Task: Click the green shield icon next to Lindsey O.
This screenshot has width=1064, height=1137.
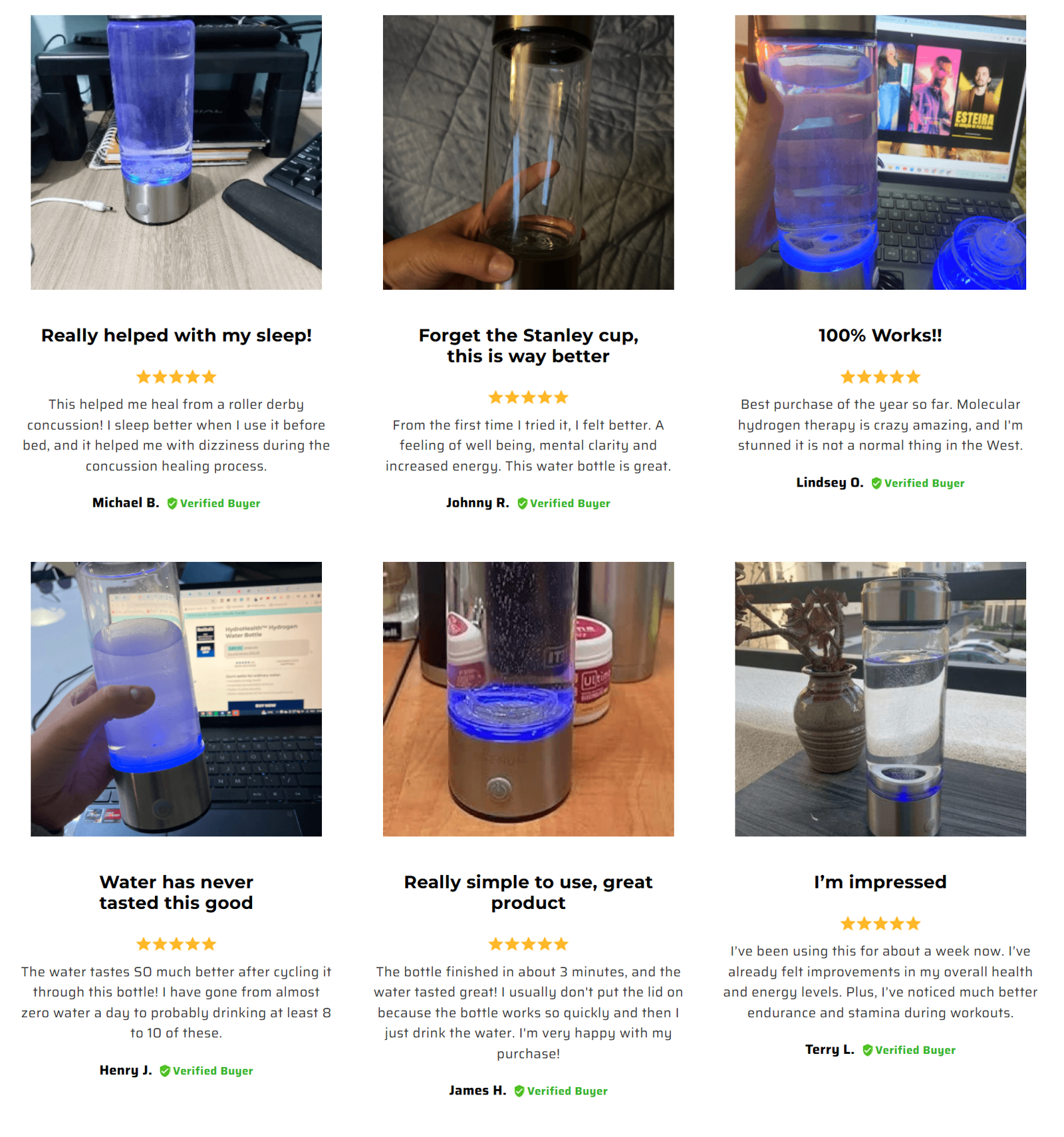Action: tap(876, 483)
